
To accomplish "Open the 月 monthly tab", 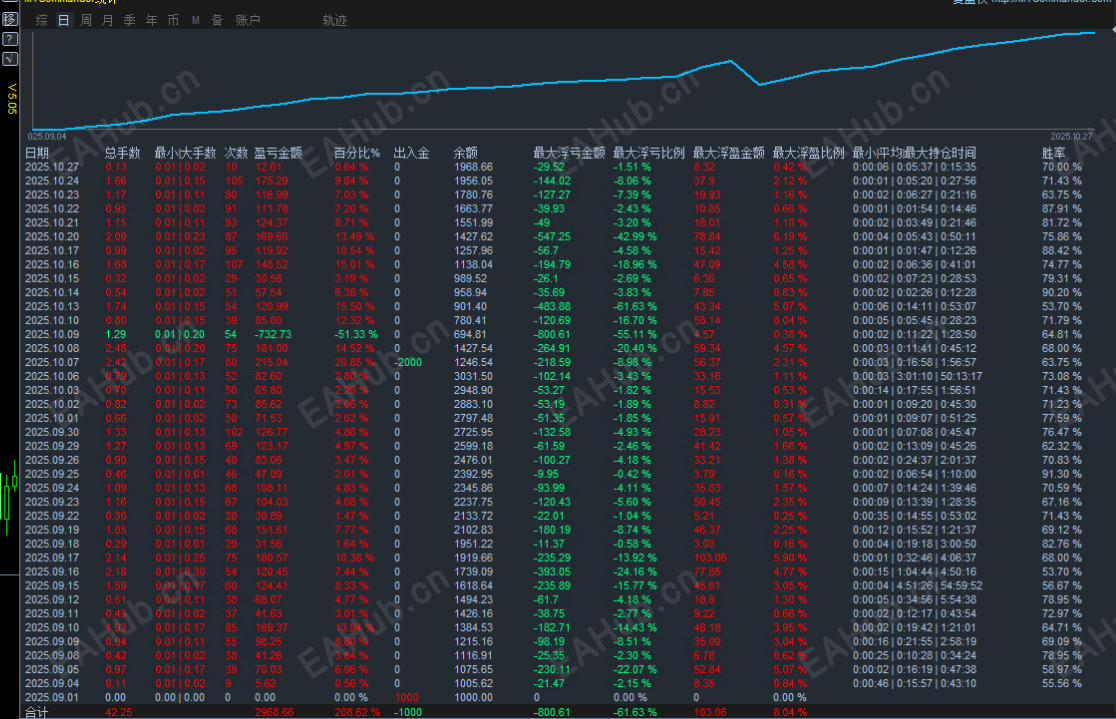I will 107,20.
